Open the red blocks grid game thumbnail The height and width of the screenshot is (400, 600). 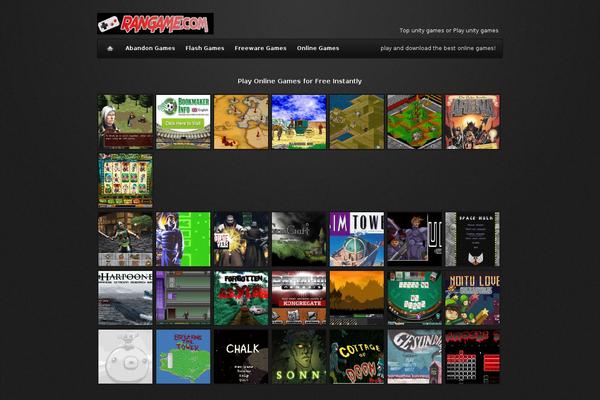(x=472, y=357)
